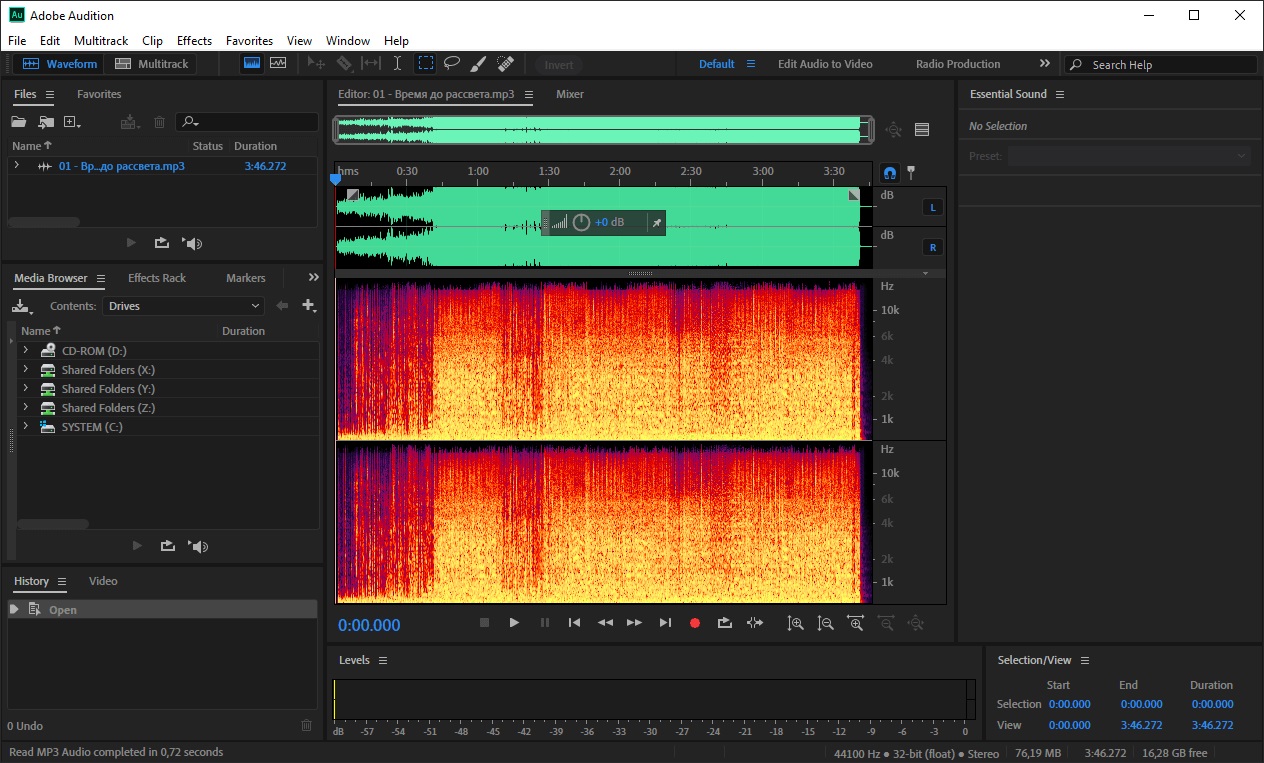1264x763 pixels.
Task: Click the +0 dB volume adjust knob
Action: [581, 222]
